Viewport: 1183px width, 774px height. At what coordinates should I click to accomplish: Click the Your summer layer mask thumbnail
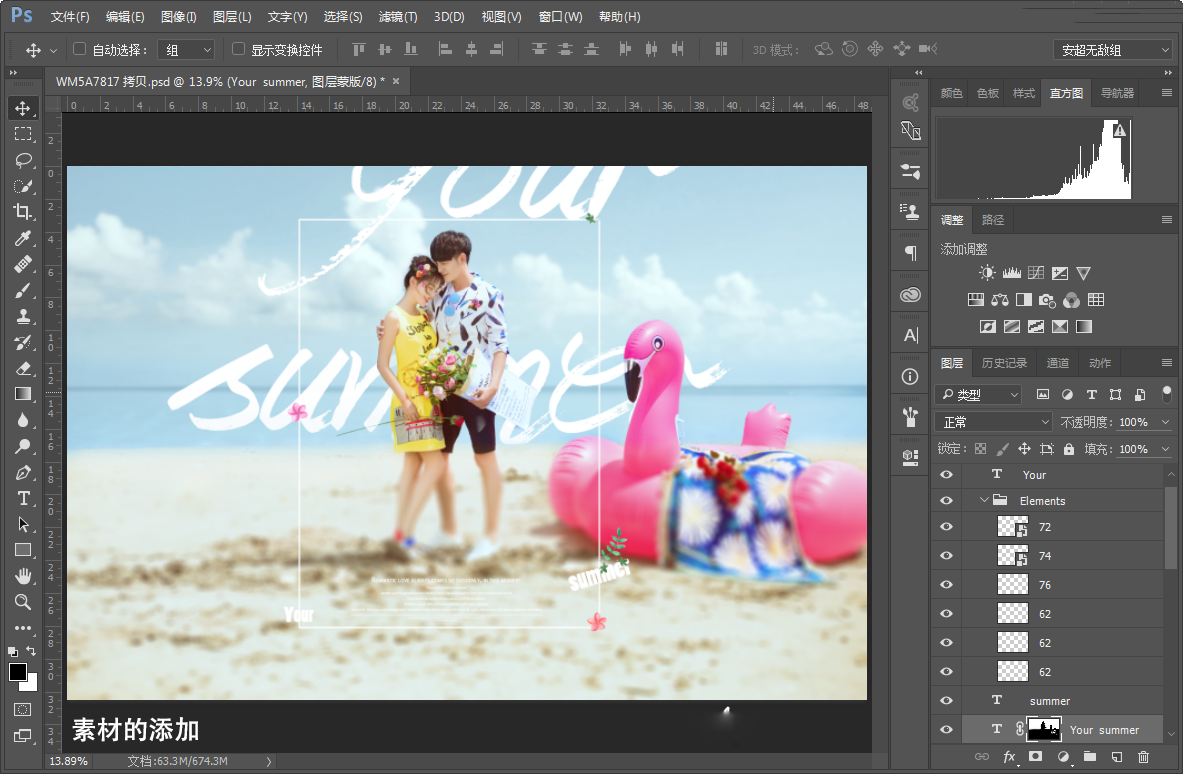(1044, 729)
